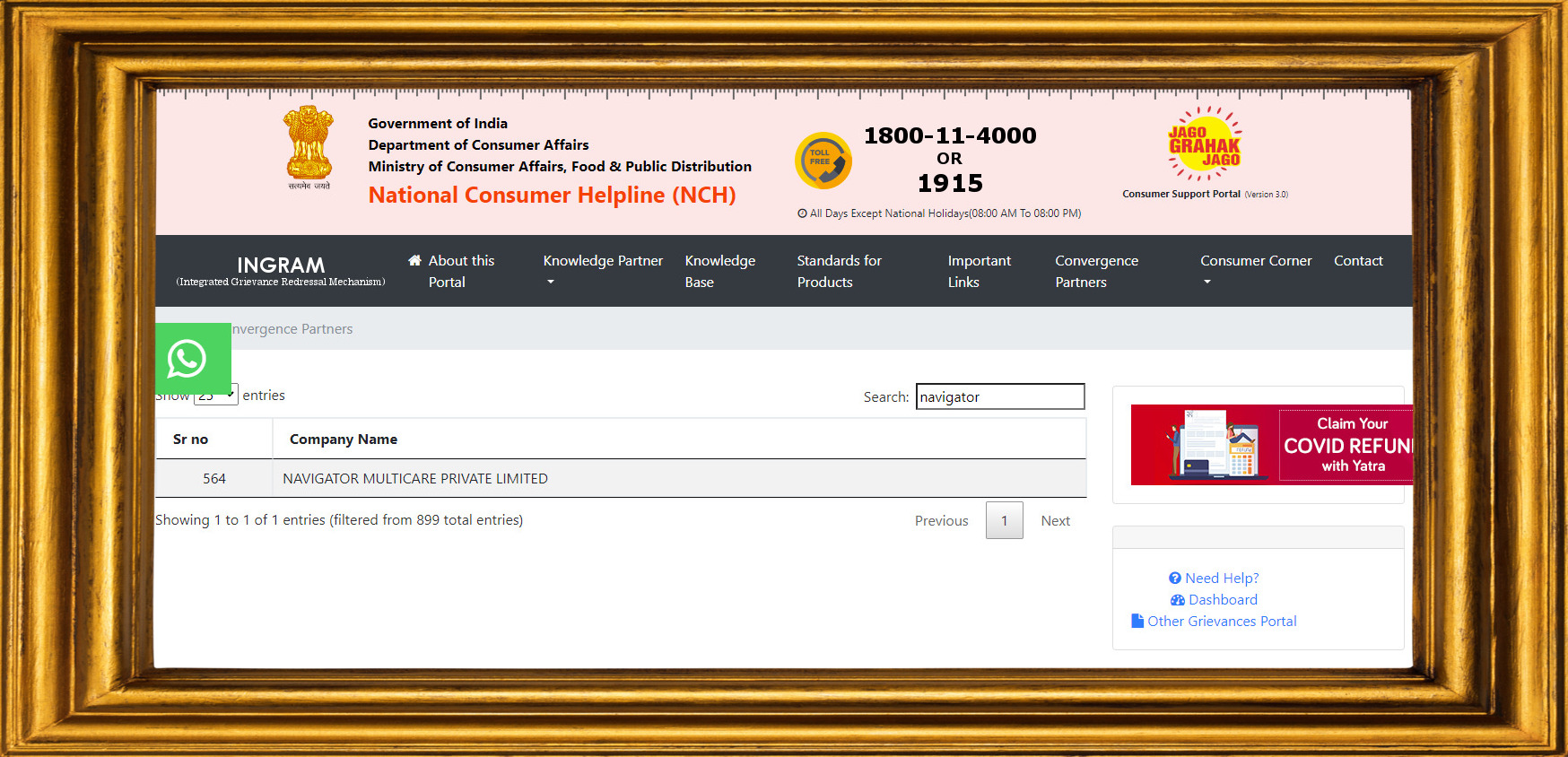This screenshot has height=757, width=1568.
Task: Click the search field containing navigator
Action: pos(999,396)
